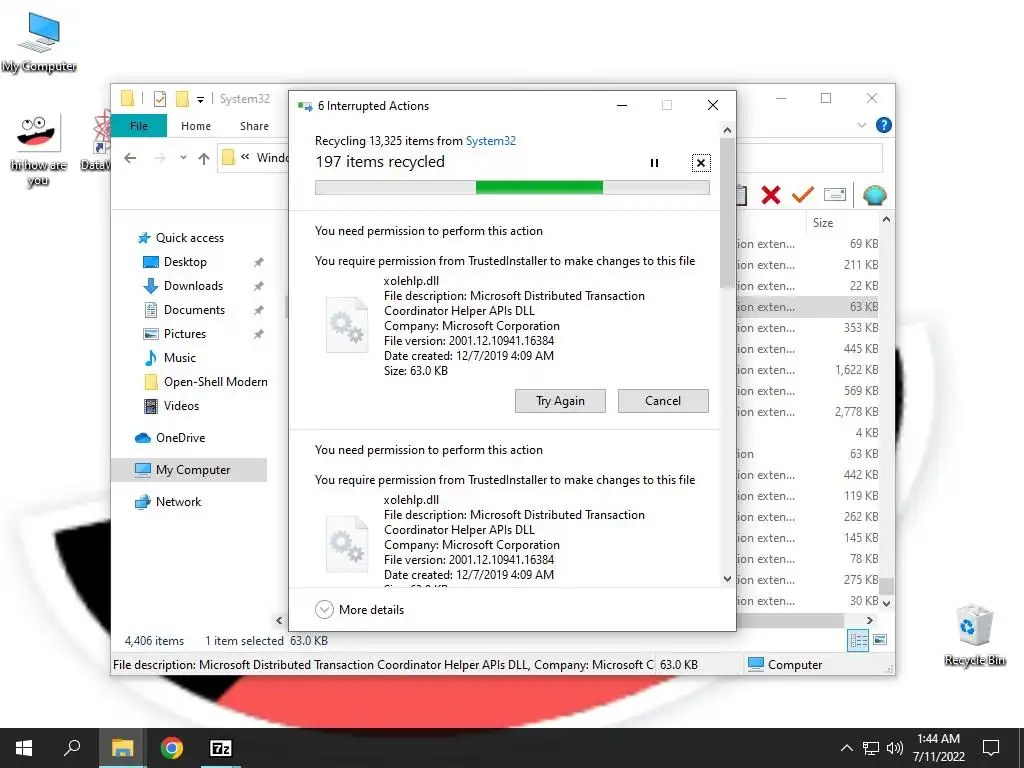
Task: Click the red X delete toolbar icon
Action: point(771,195)
